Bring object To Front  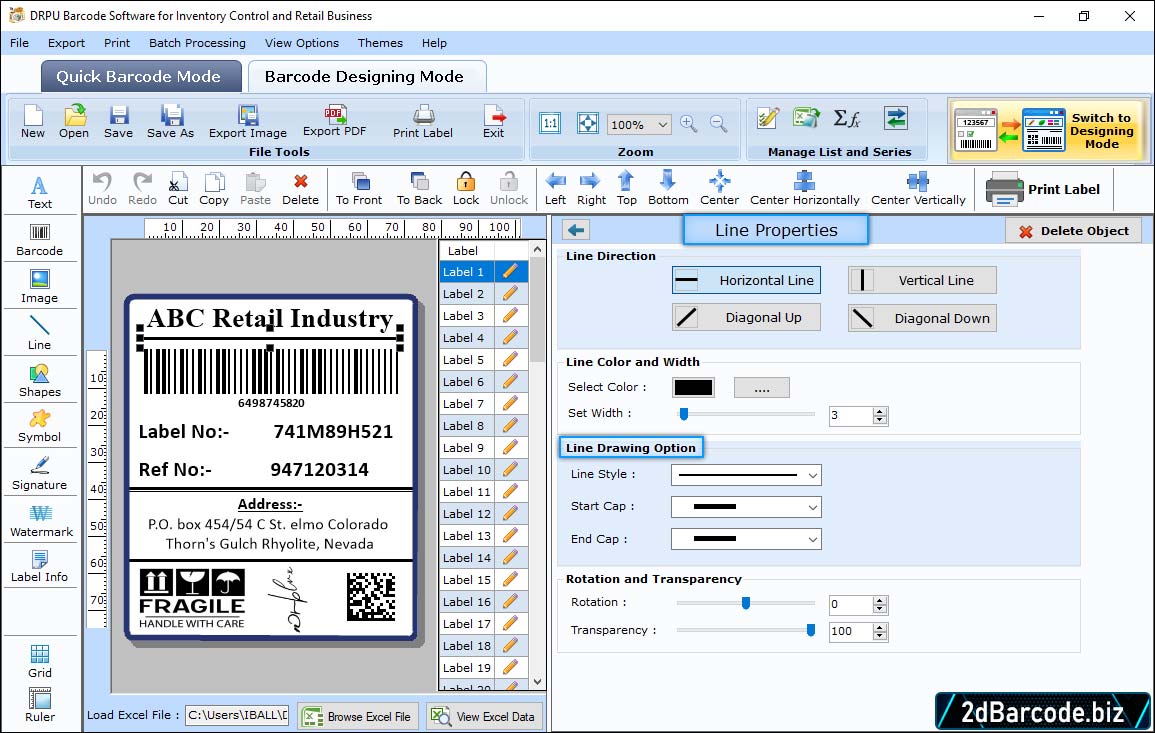click(x=359, y=189)
